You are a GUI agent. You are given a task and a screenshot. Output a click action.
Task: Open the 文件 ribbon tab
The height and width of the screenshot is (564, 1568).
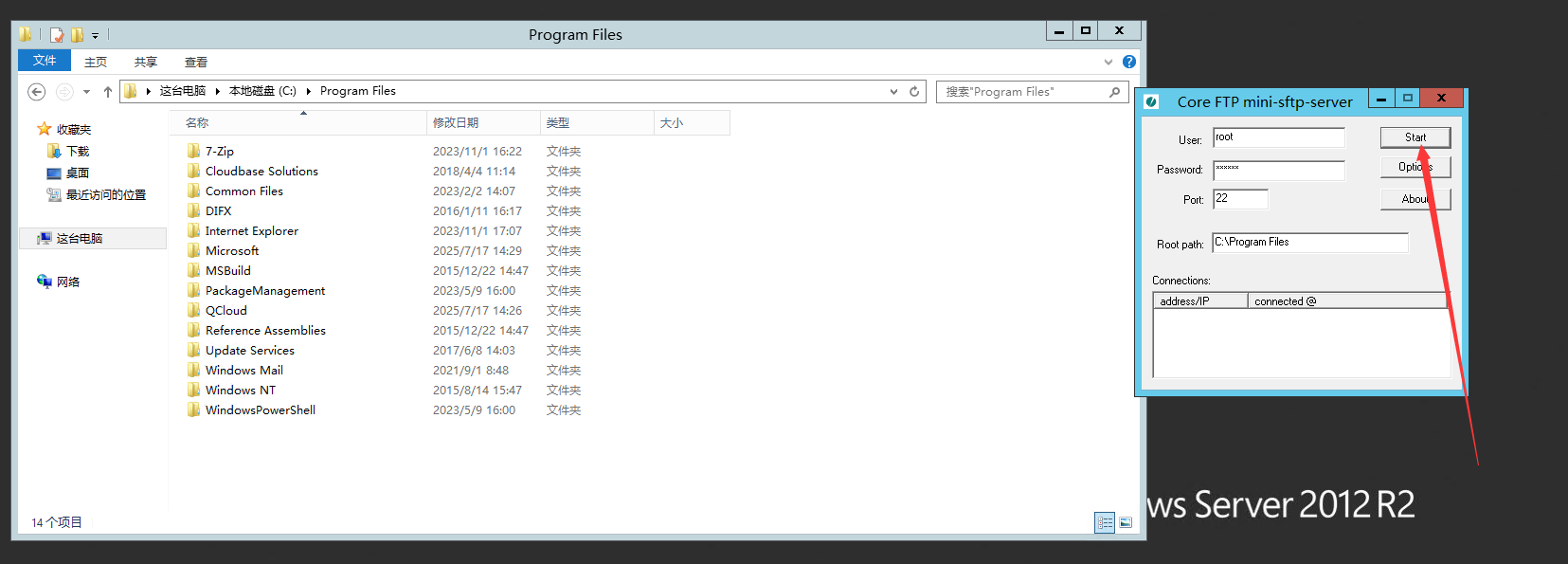pyautogui.click(x=45, y=61)
